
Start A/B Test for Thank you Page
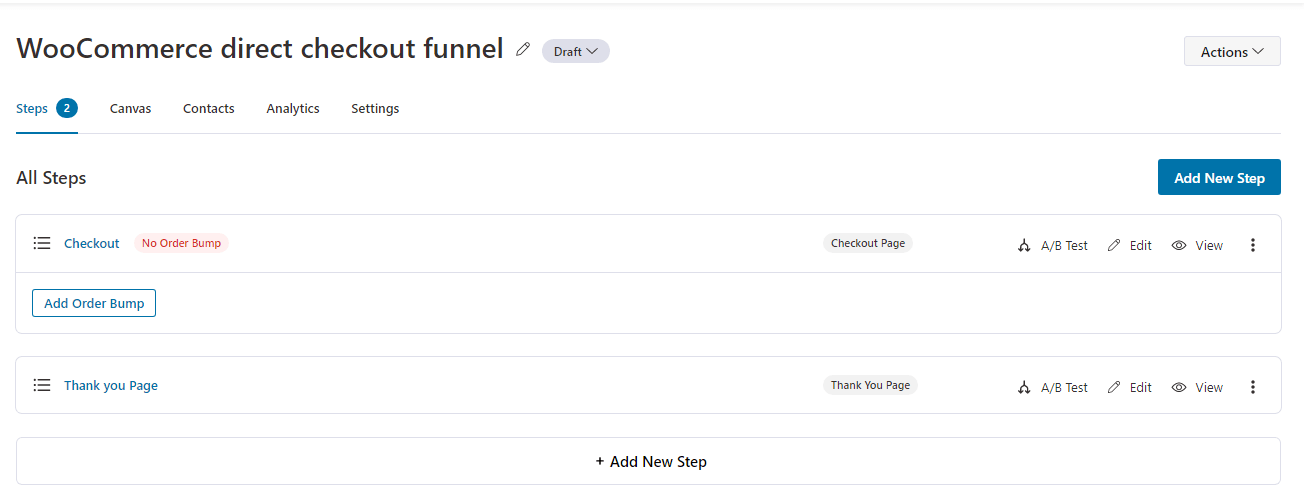tap(1052, 387)
